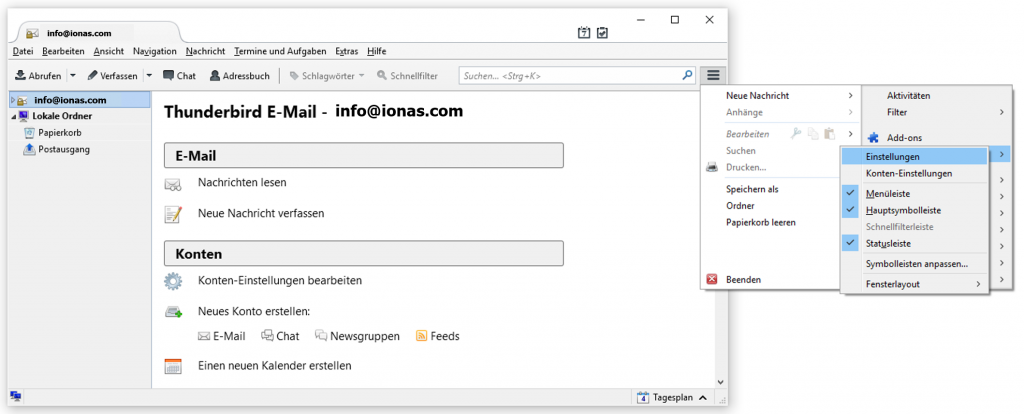
Task: Open the Abrufen dropdown arrow
Action: pyautogui.click(x=72, y=76)
